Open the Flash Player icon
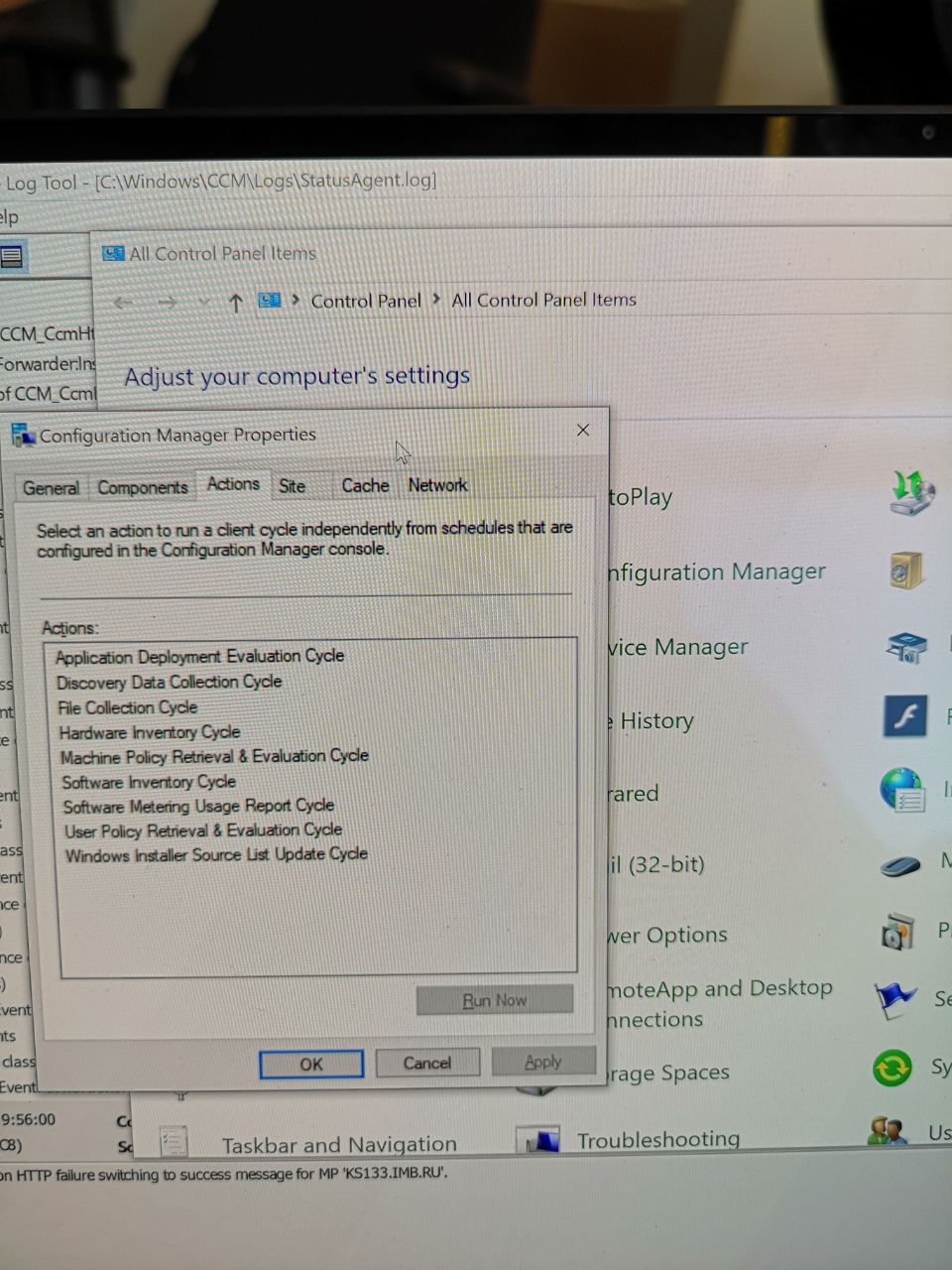This screenshot has width=952, height=1270. 904,715
